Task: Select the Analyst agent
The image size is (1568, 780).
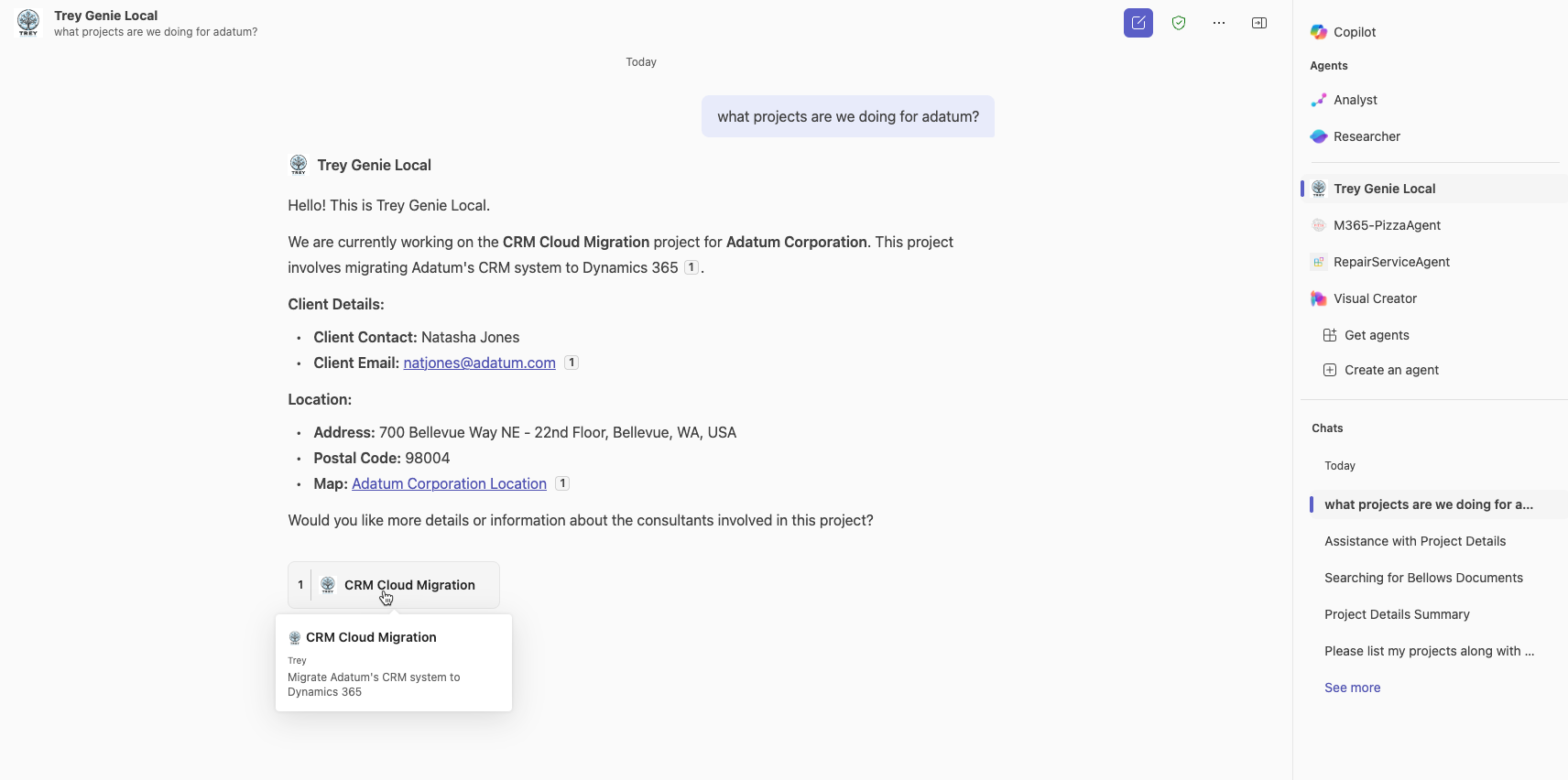Action: click(1356, 100)
